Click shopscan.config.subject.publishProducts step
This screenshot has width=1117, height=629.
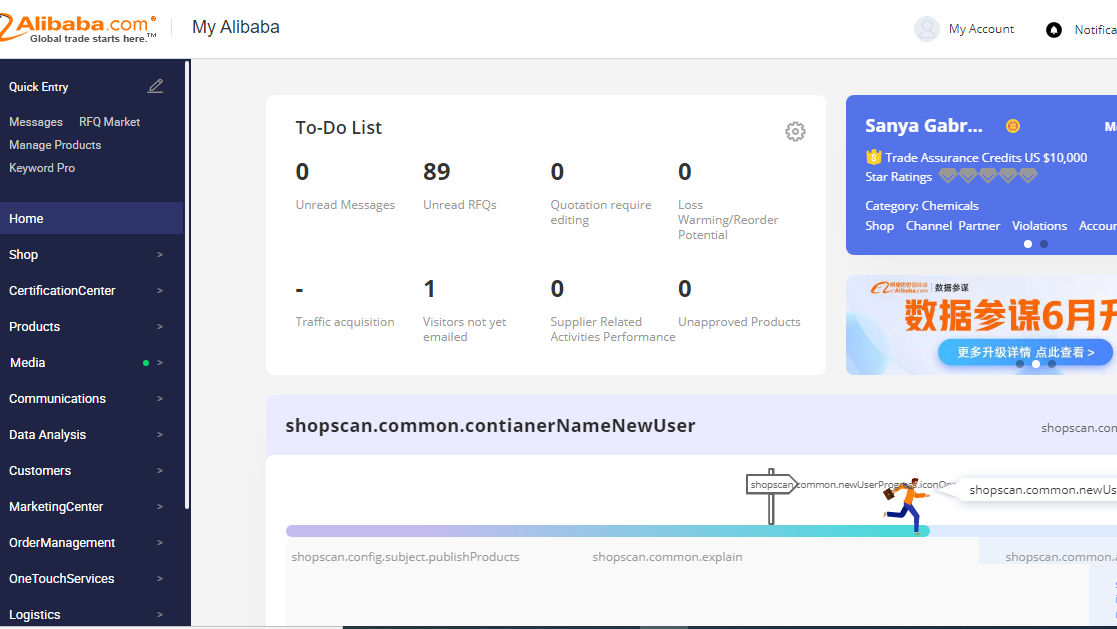click(405, 557)
